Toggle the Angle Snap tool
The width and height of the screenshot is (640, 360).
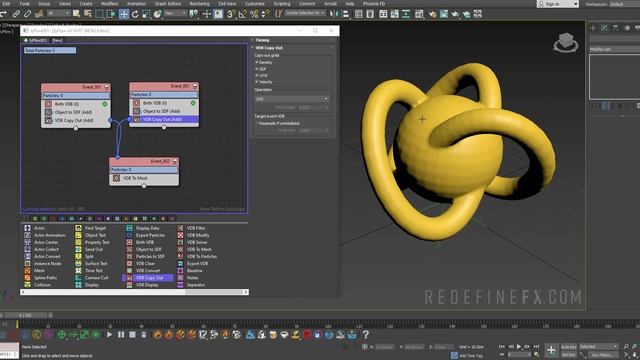[242, 14]
